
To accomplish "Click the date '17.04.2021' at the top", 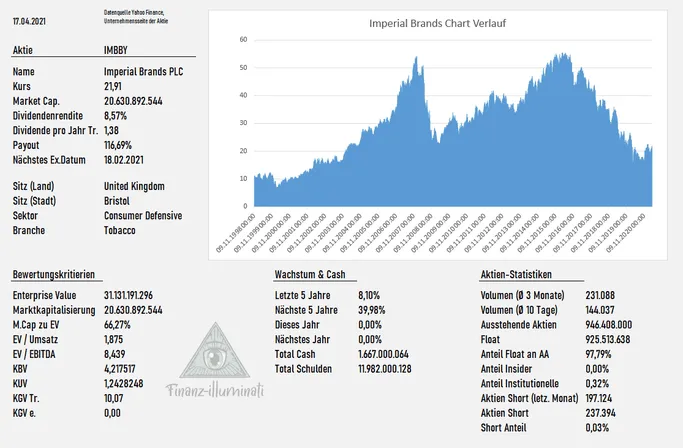I will pyautogui.click(x=29, y=21).
